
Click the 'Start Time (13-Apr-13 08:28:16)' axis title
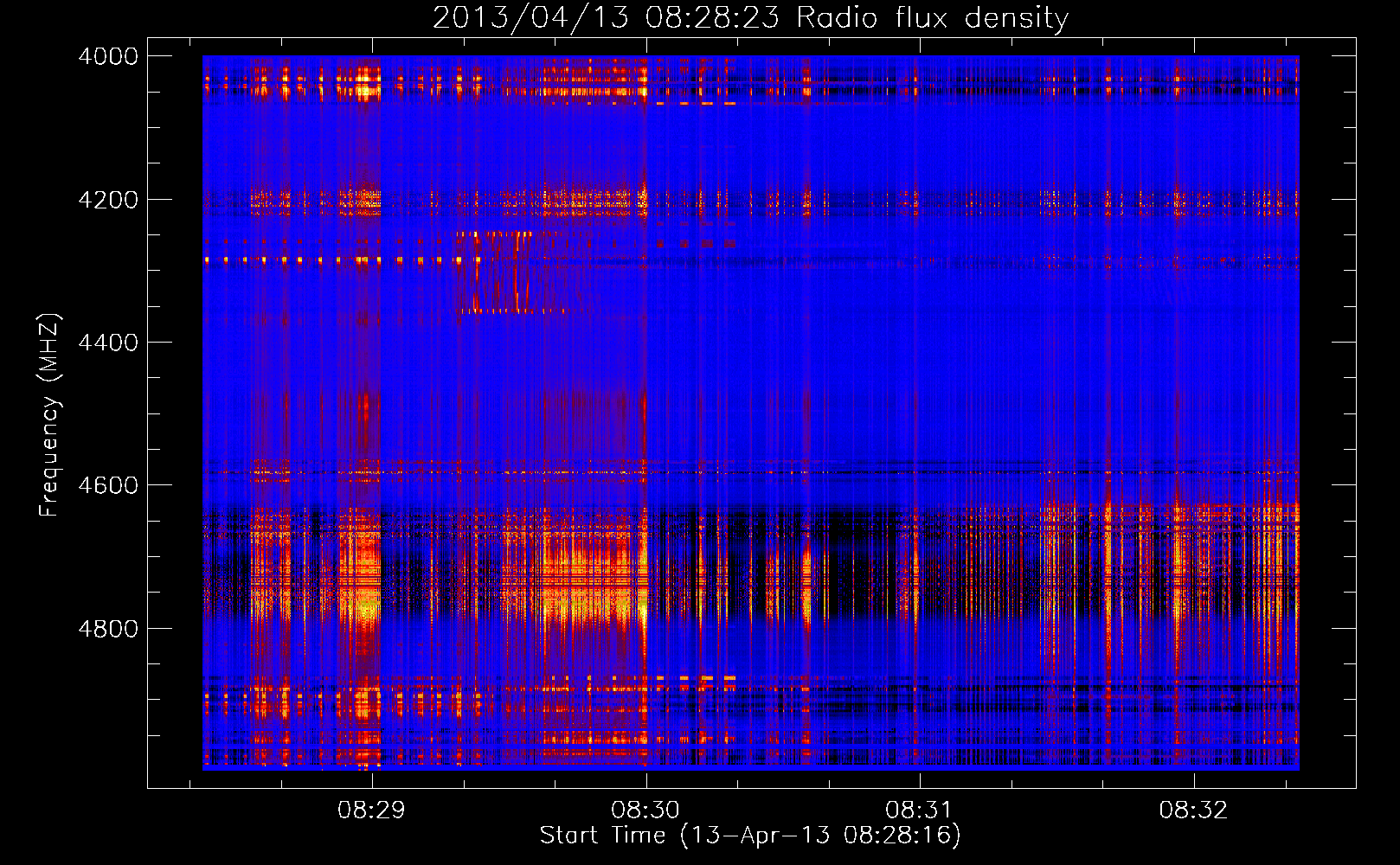pos(750,836)
